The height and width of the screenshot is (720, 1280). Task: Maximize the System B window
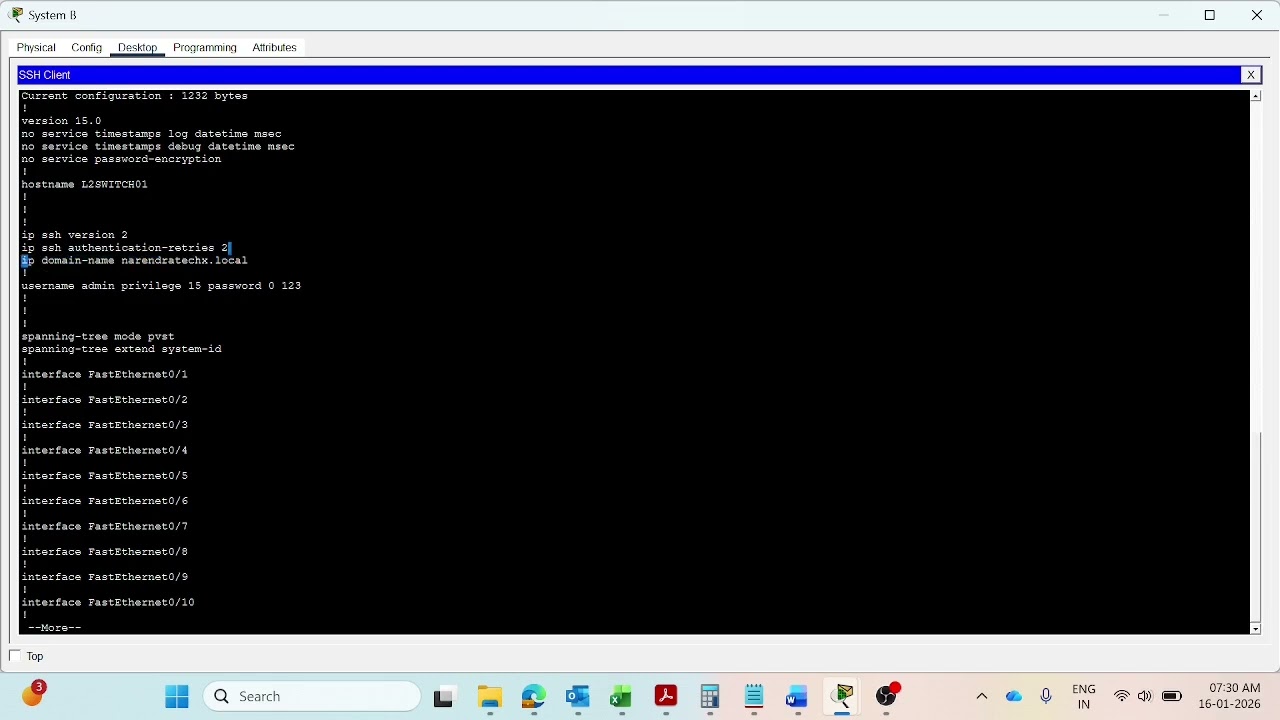(1210, 15)
